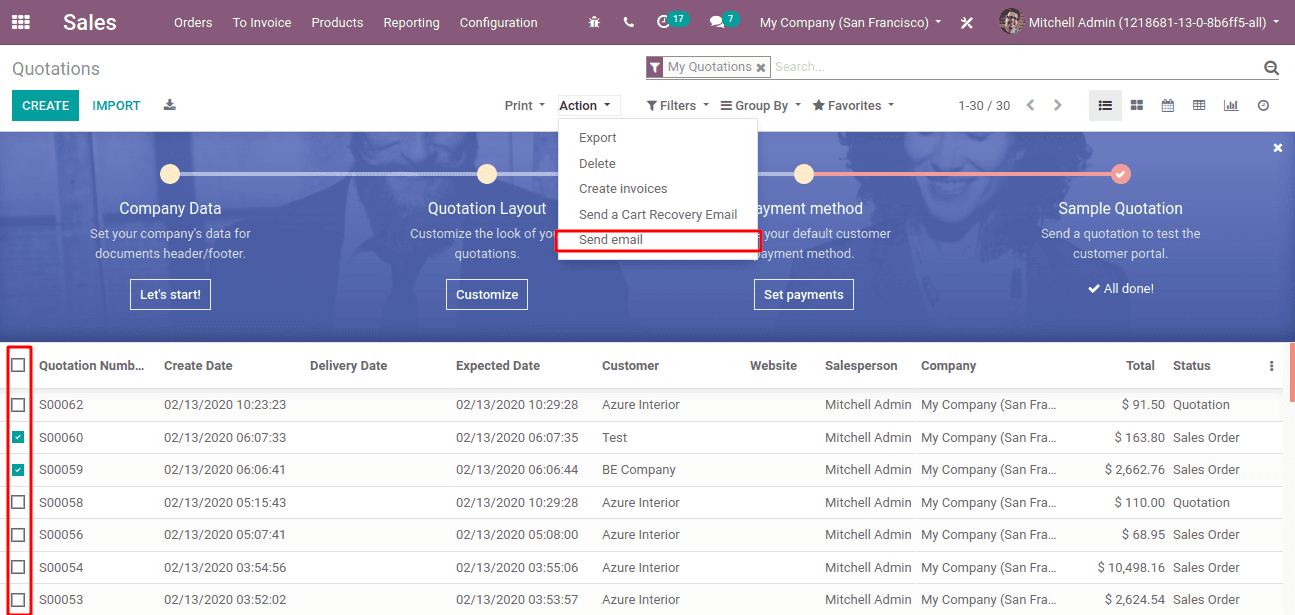The image size is (1295, 615).
Task: Open the Reporting menu
Action: tap(411, 22)
